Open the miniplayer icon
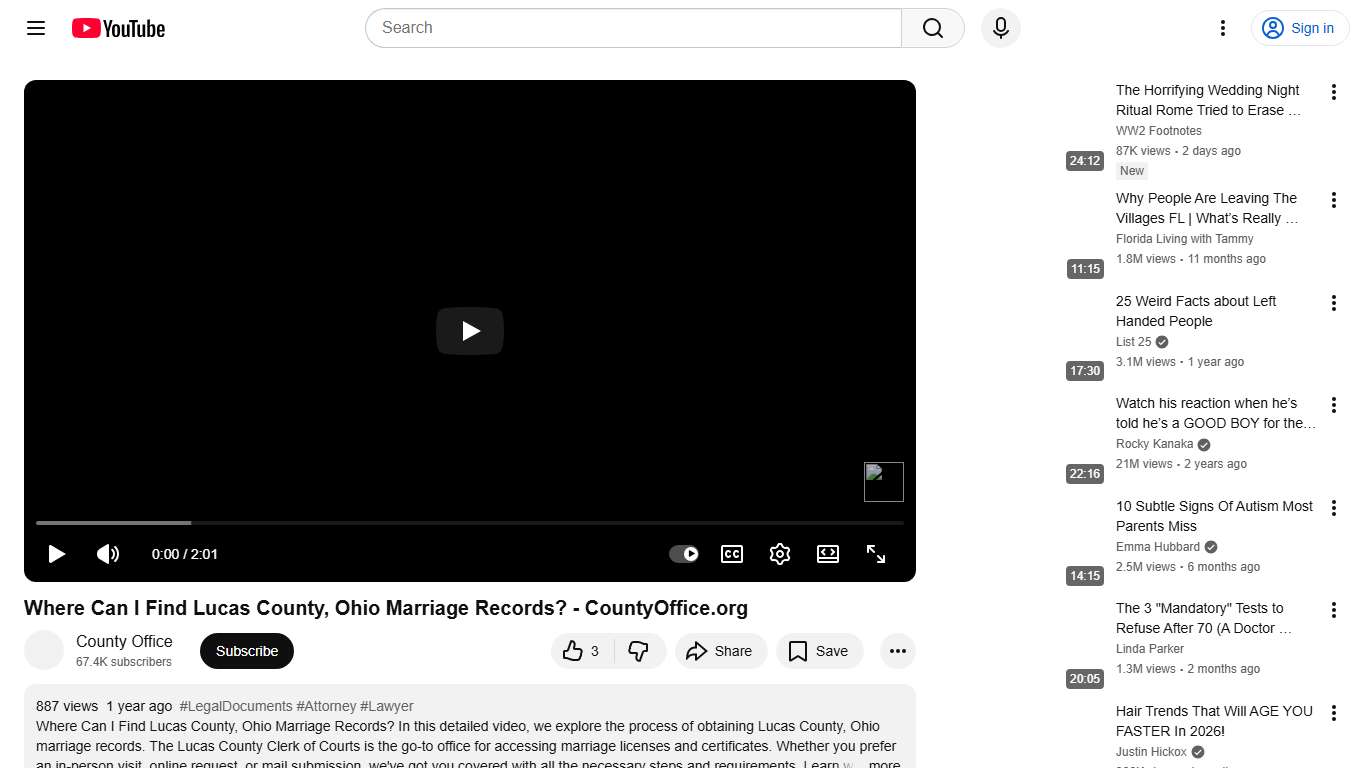This screenshot has width=1366, height=768. point(828,553)
